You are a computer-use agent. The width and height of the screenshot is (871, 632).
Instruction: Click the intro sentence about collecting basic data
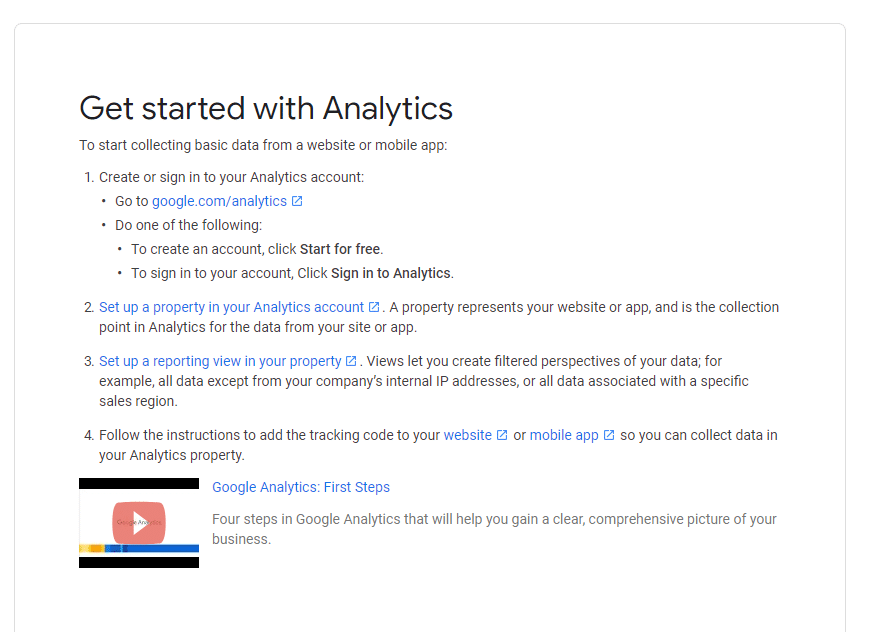pos(263,145)
